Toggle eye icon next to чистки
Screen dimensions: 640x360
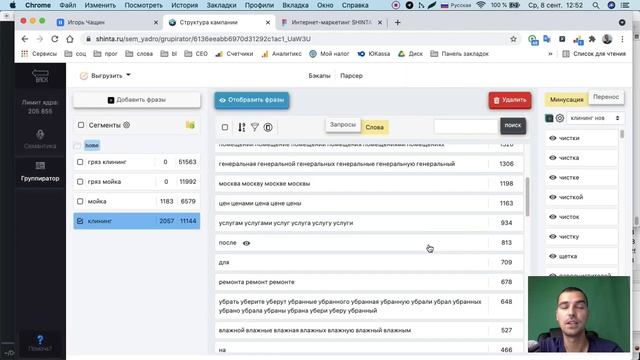point(553,138)
